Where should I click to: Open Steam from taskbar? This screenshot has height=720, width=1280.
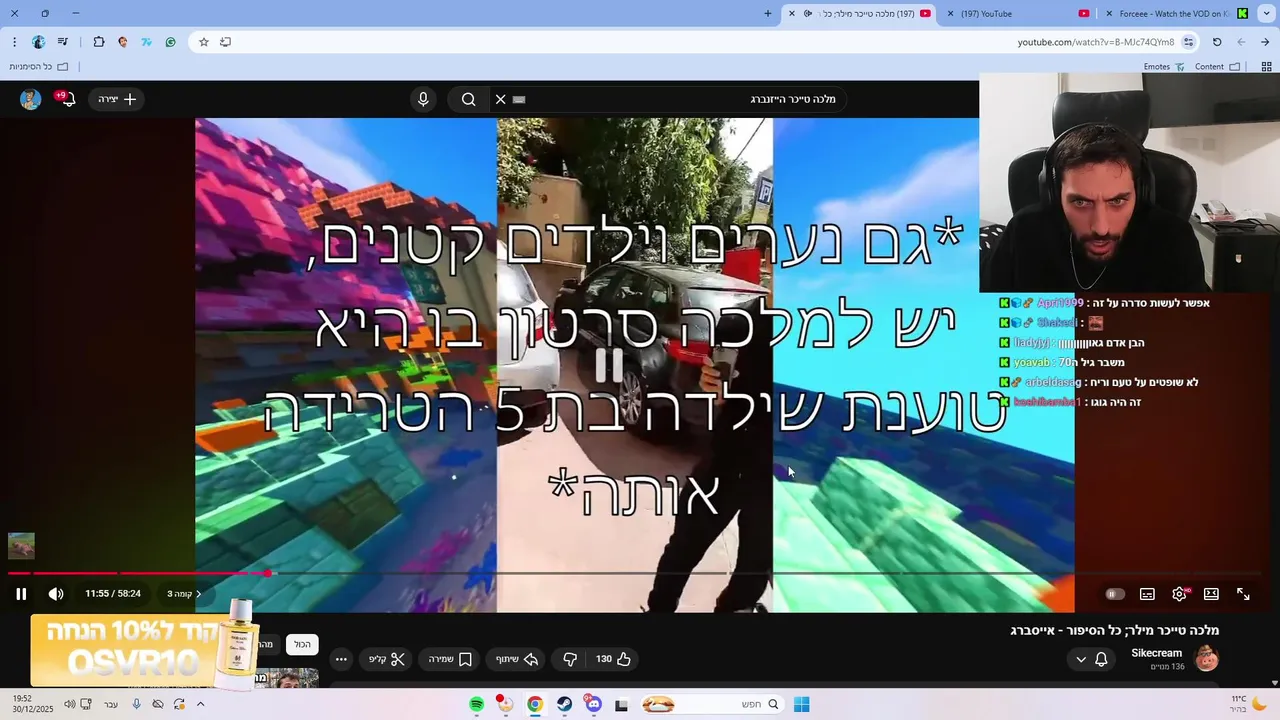564,704
